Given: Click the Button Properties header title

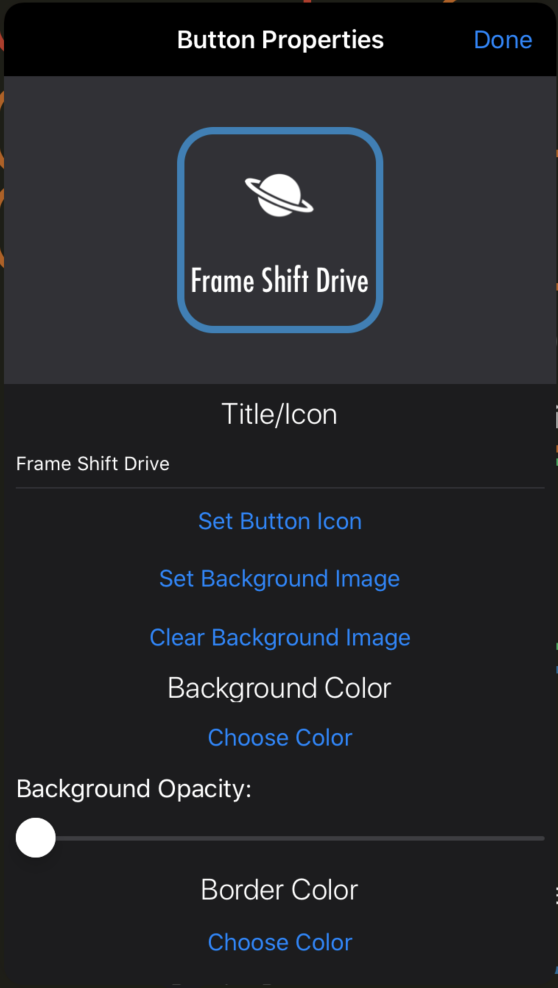Looking at the screenshot, I should pos(280,40).
